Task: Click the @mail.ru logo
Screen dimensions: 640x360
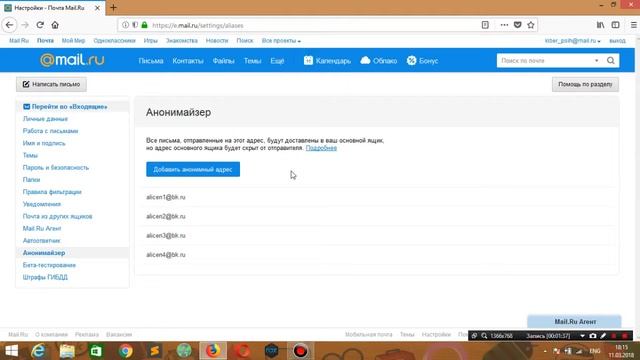Action: point(72,60)
